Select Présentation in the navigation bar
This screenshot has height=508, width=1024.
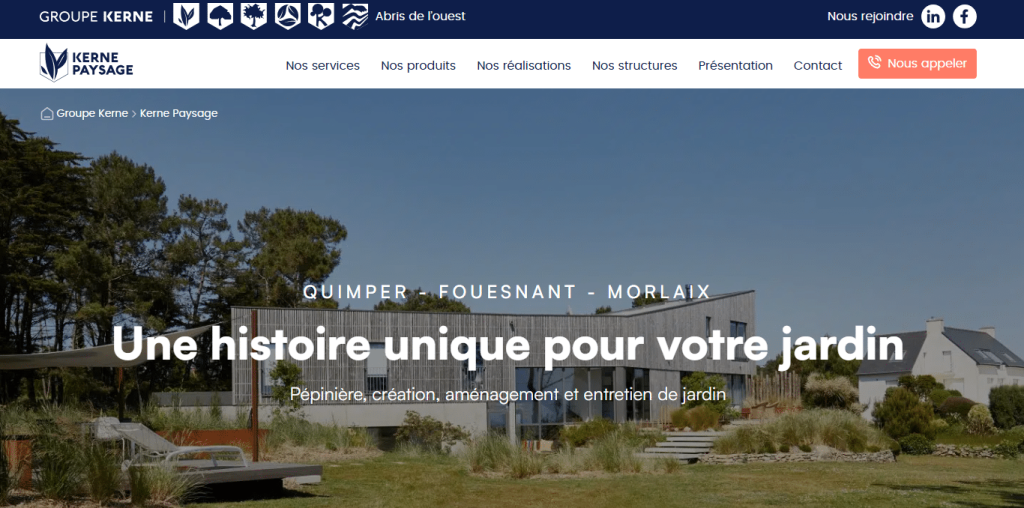pos(735,66)
